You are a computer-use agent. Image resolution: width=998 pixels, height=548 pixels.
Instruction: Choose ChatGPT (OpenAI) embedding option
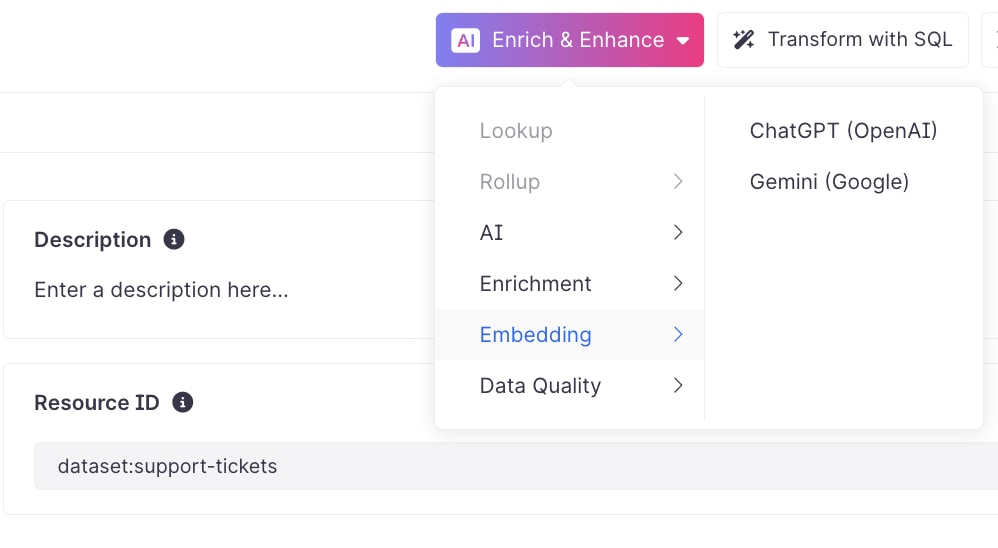(x=843, y=131)
